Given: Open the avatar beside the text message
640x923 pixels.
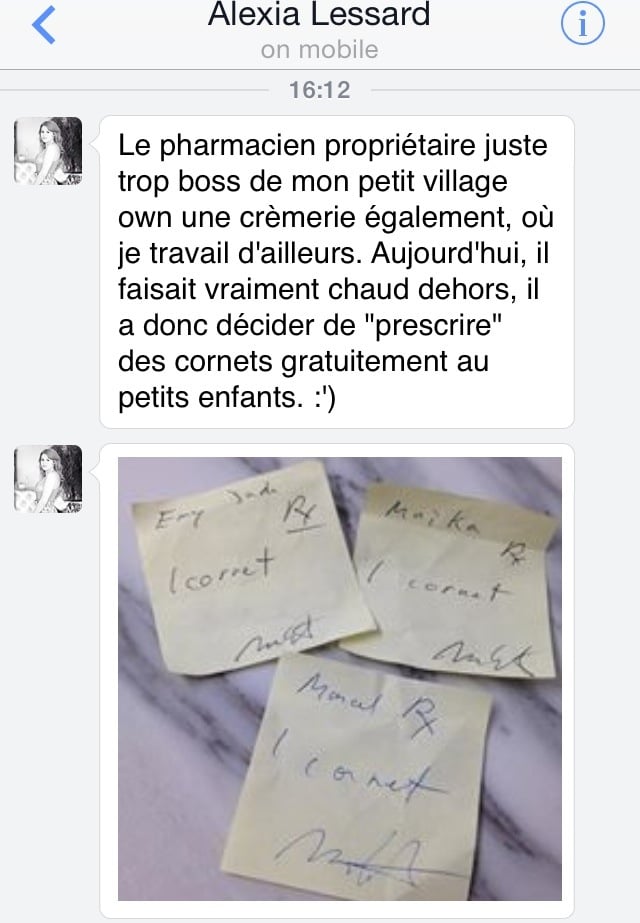Looking at the screenshot, I should point(48,151).
